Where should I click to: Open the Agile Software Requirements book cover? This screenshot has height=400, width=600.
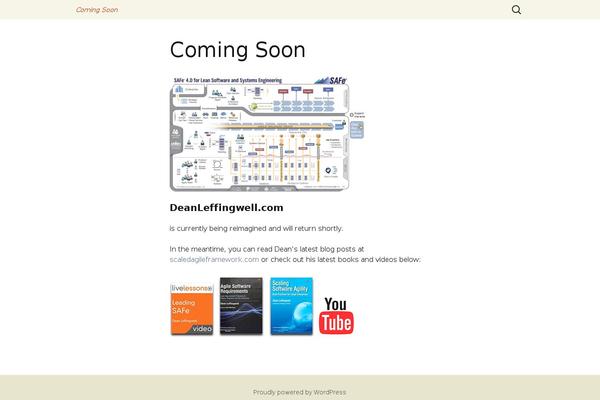(241, 306)
